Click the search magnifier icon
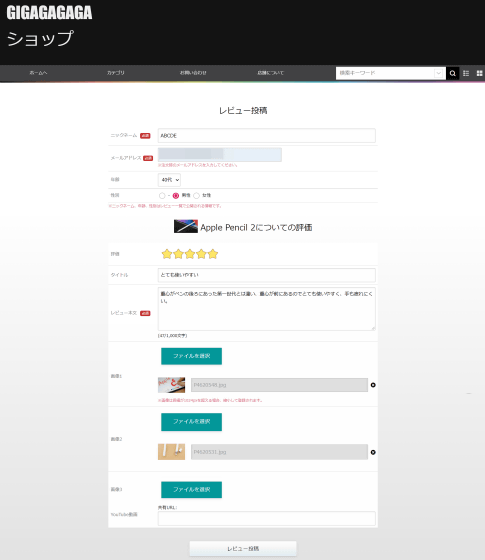Viewport: 485px width, 560px height. [452, 73]
